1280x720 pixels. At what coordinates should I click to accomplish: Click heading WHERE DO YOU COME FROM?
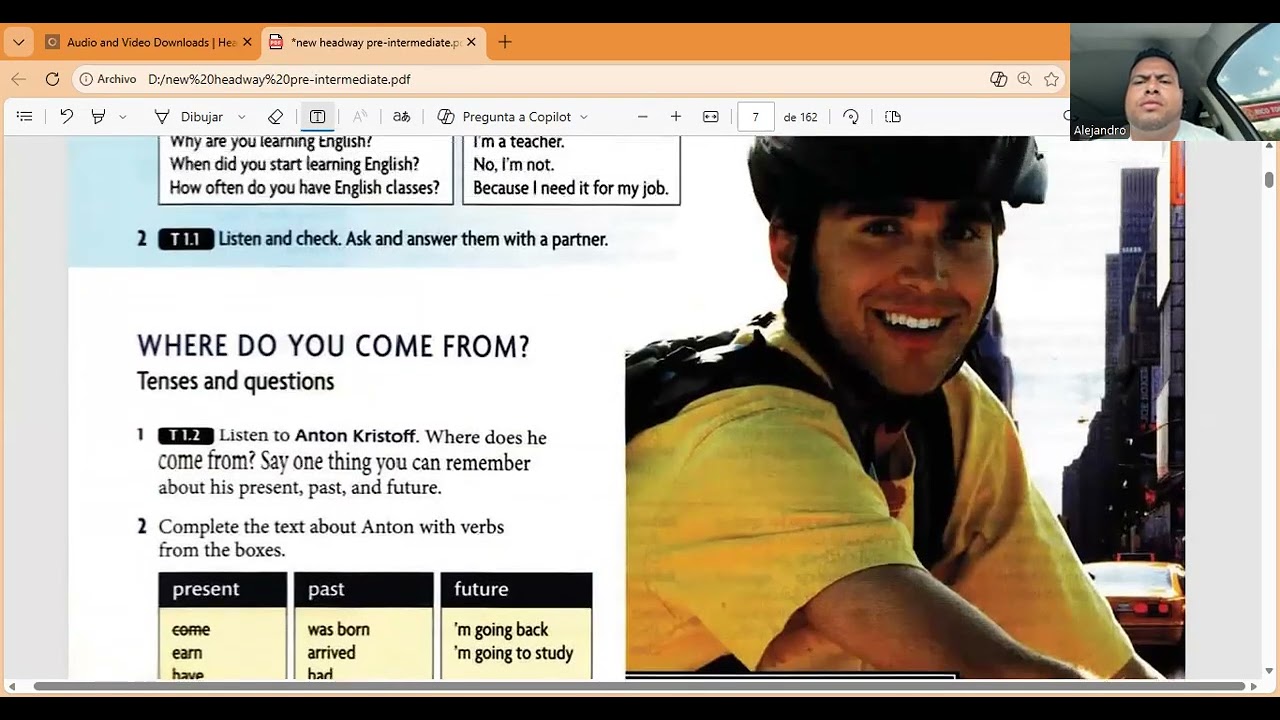(333, 347)
